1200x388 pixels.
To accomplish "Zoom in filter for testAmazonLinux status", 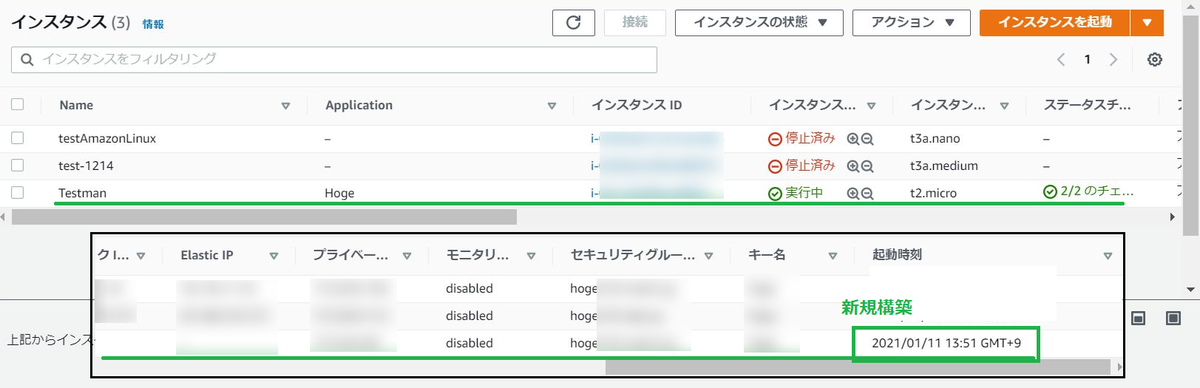I will pyautogui.click(x=853, y=140).
